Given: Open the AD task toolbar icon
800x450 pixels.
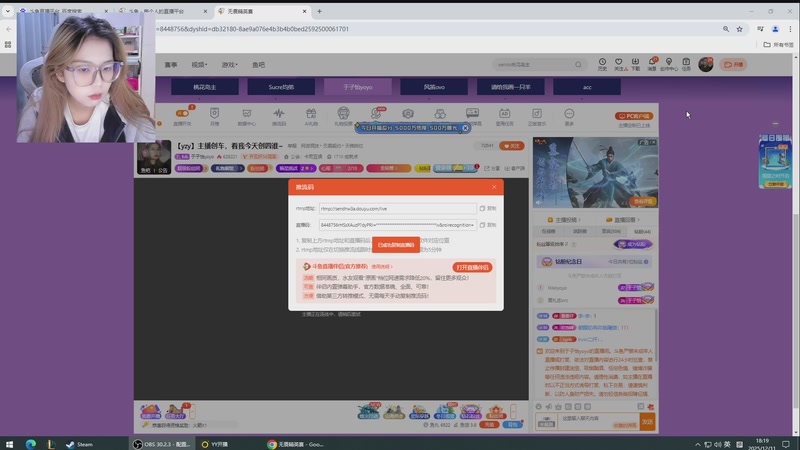Looking at the screenshot, I should click(505, 113).
